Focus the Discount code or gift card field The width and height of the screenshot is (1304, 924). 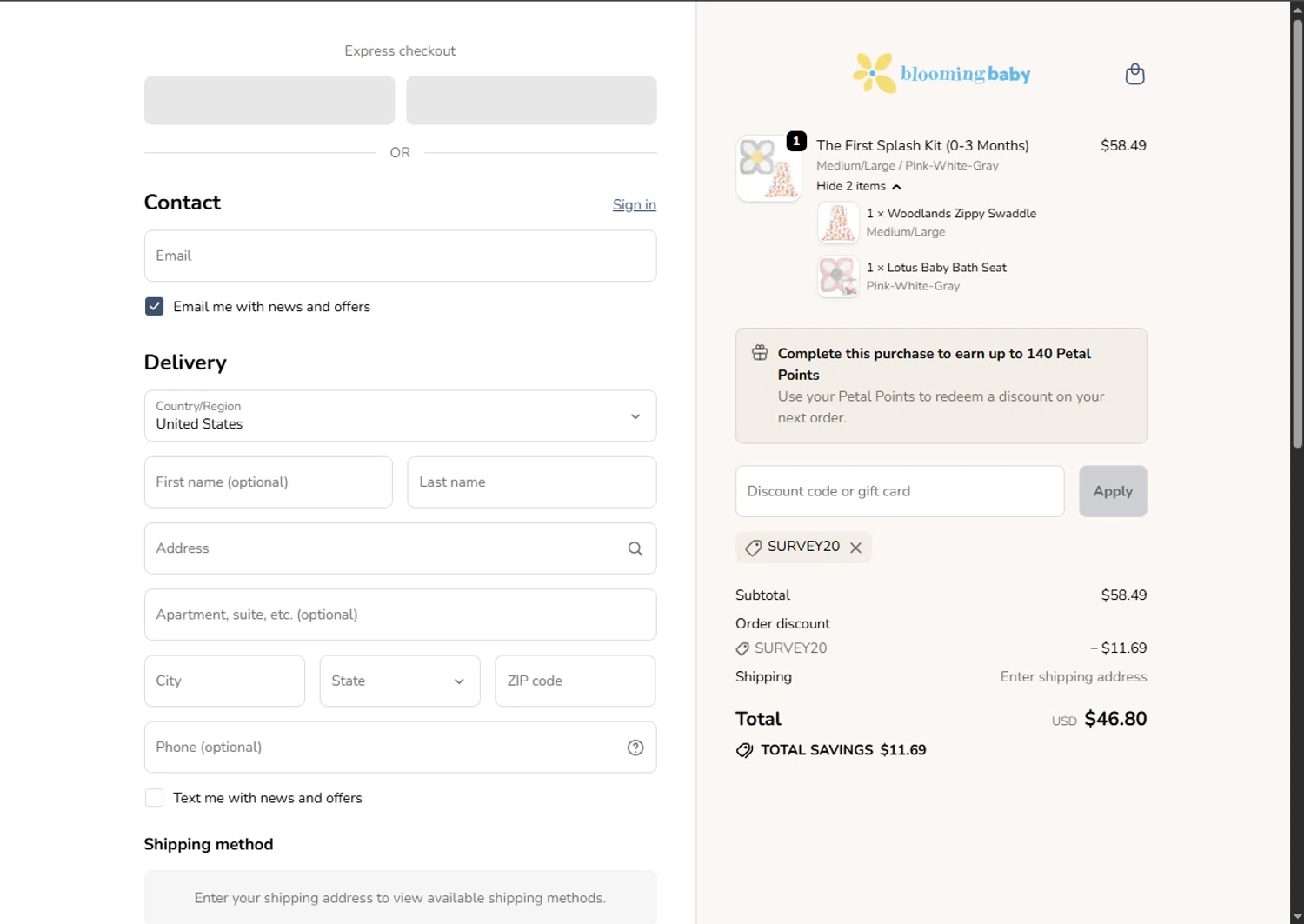(900, 491)
